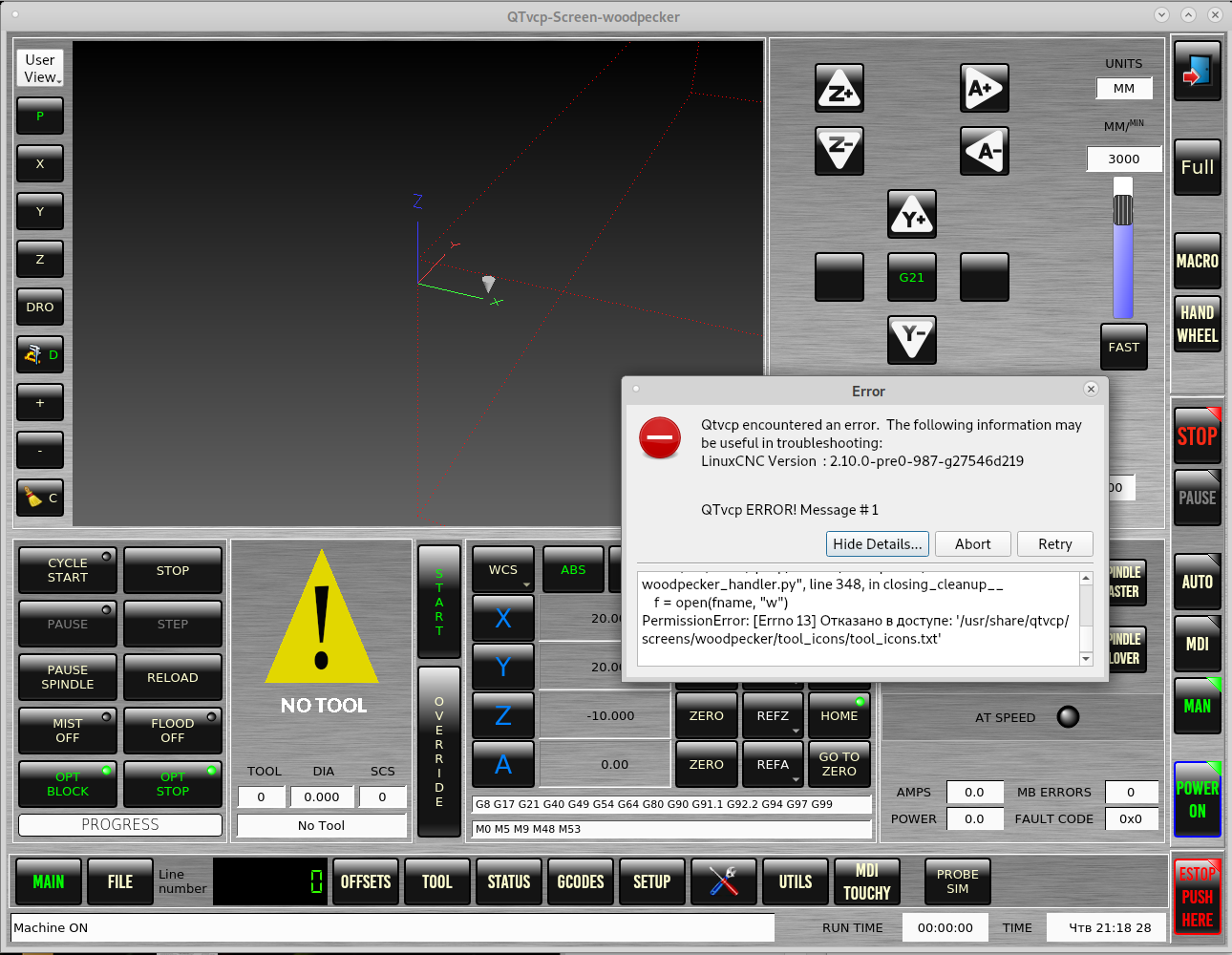Screen dimensions: 1232x955
Task: Click Retry in Error dialog
Action: click(1055, 543)
